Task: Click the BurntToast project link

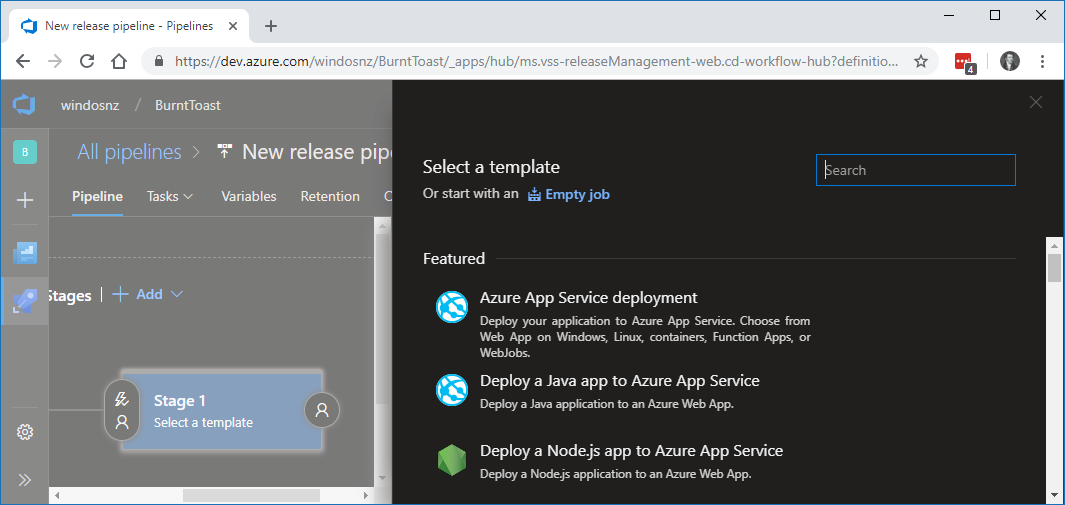Action: pyautogui.click(x=188, y=105)
